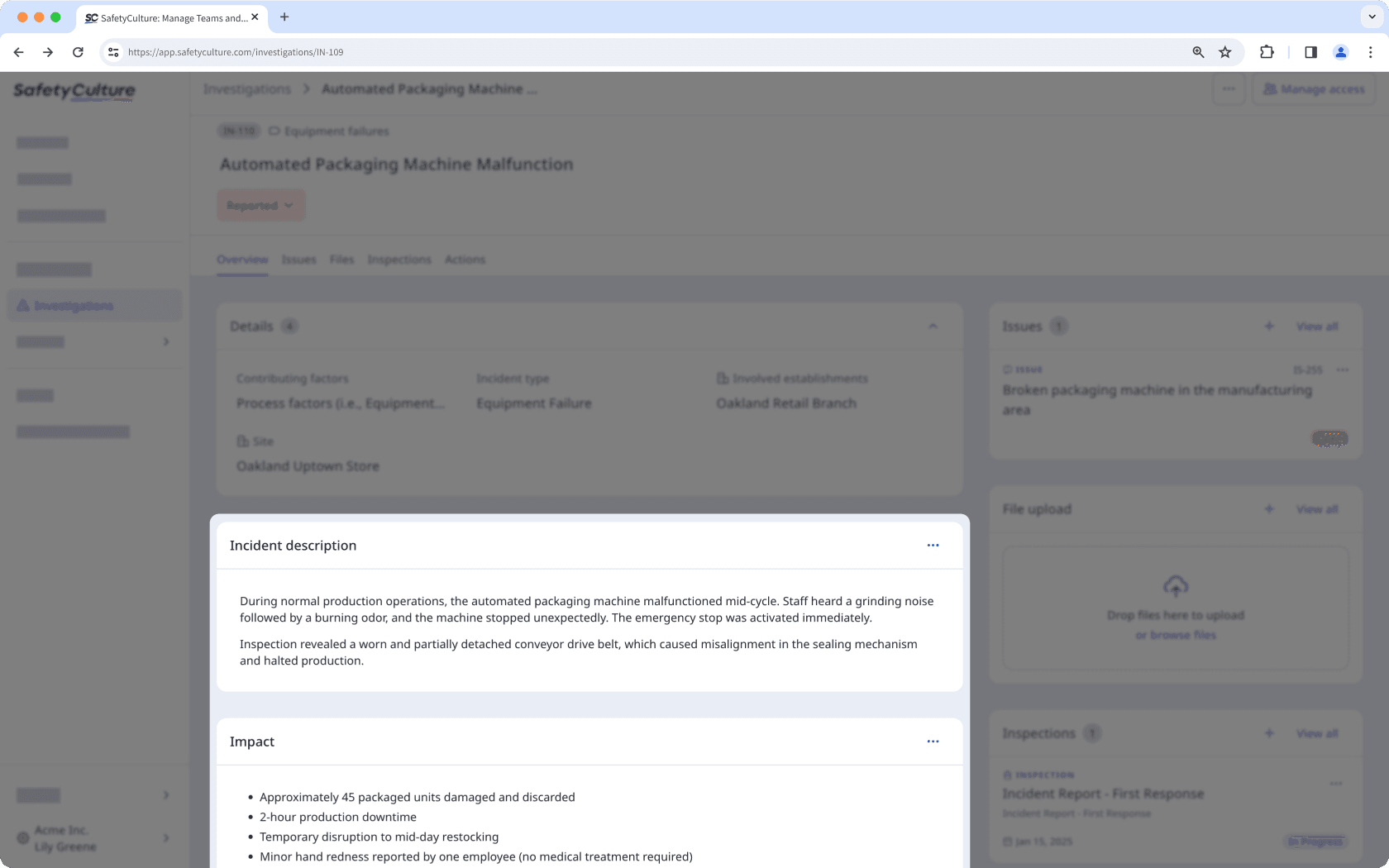Open the header more options ellipsis menu
The width and height of the screenshot is (1389, 868).
tap(1229, 88)
